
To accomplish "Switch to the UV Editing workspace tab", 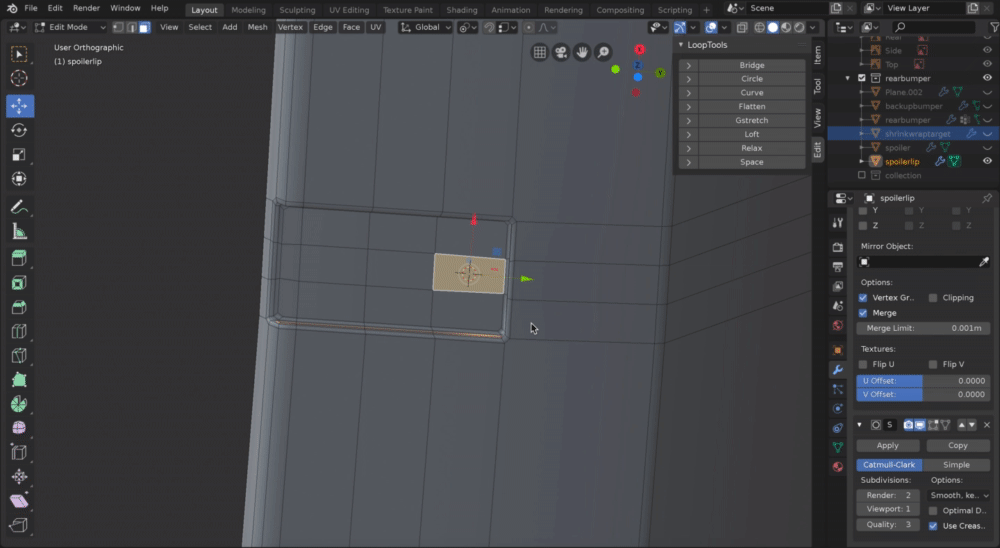I will pos(348,9).
